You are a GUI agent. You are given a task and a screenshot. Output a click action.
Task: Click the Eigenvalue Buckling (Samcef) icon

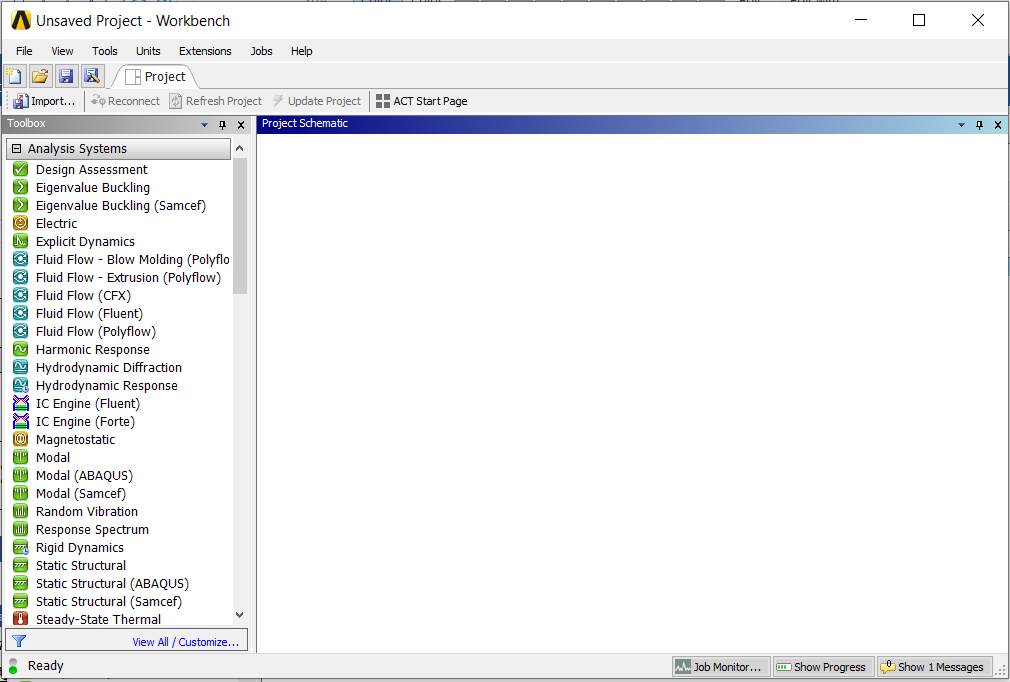pyautogui.click(x=21, y=205)
